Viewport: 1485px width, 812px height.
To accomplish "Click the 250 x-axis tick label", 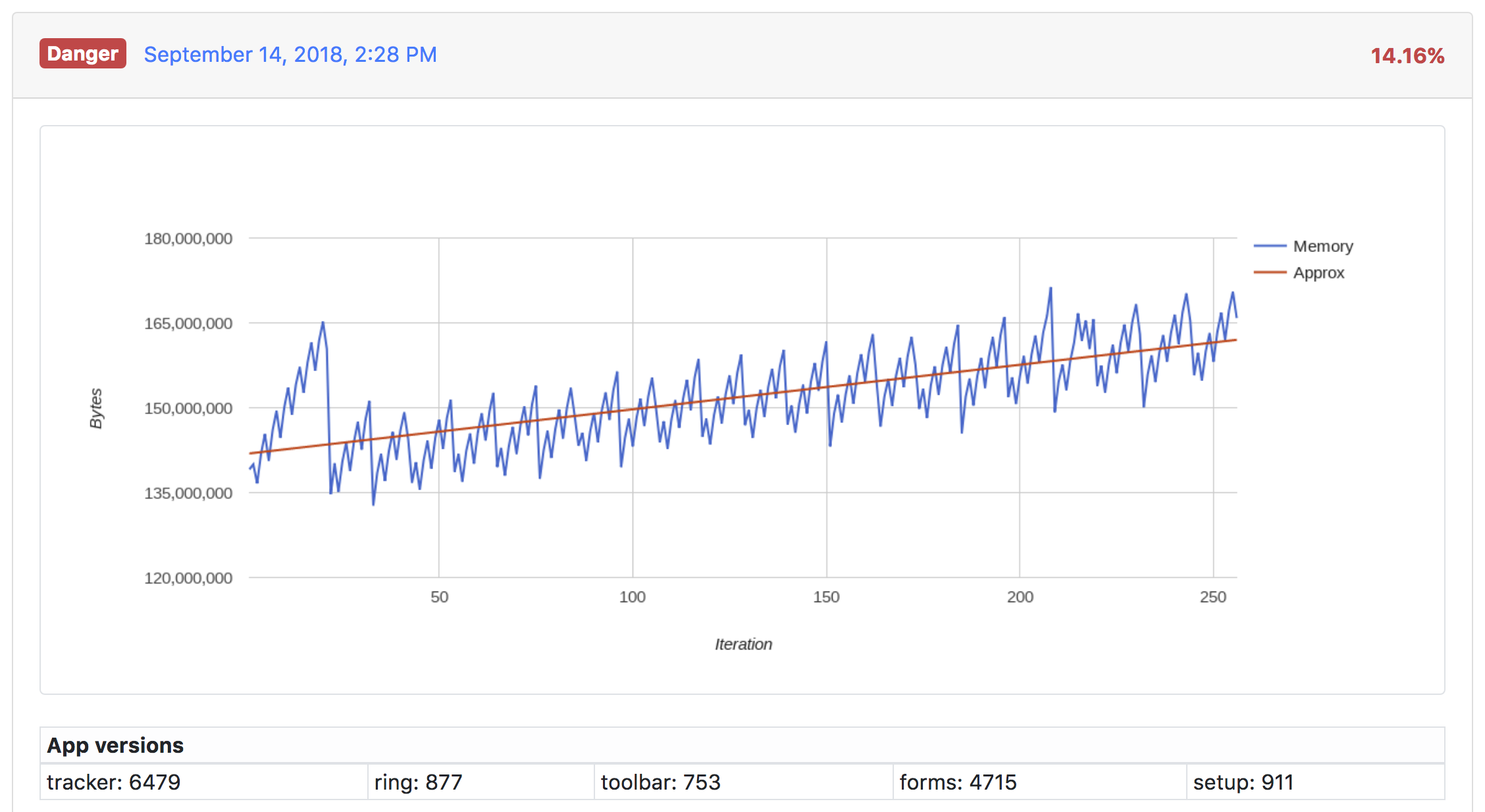I will click(x=1212, y=597).
